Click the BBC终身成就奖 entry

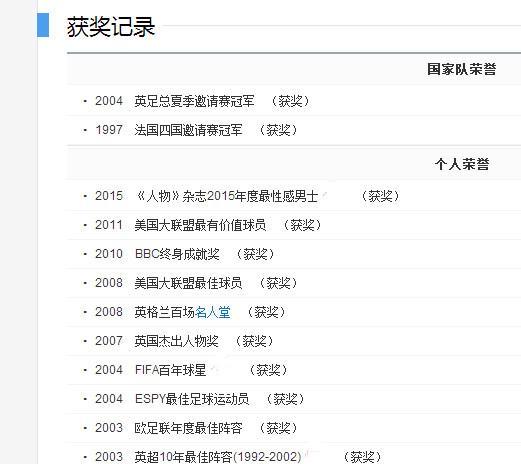coord(177,254)
